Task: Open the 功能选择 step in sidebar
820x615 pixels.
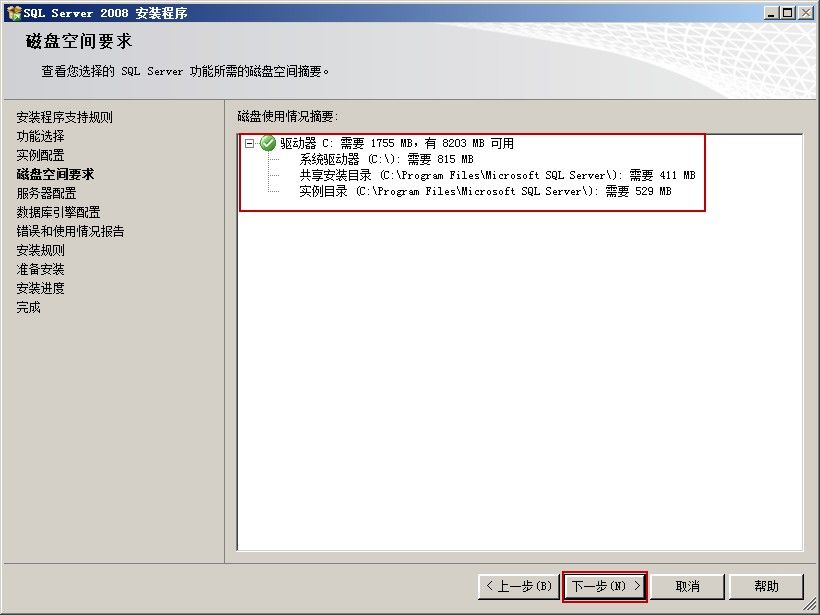Action: coord(40,136)
